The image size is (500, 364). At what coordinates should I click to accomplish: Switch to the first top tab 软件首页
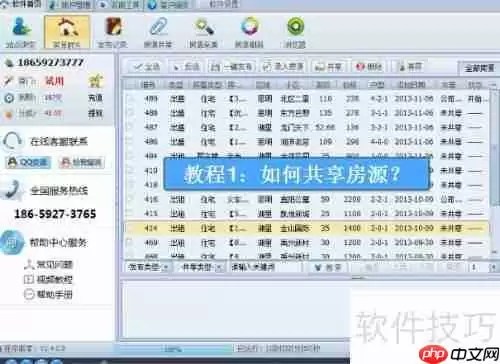22,4
